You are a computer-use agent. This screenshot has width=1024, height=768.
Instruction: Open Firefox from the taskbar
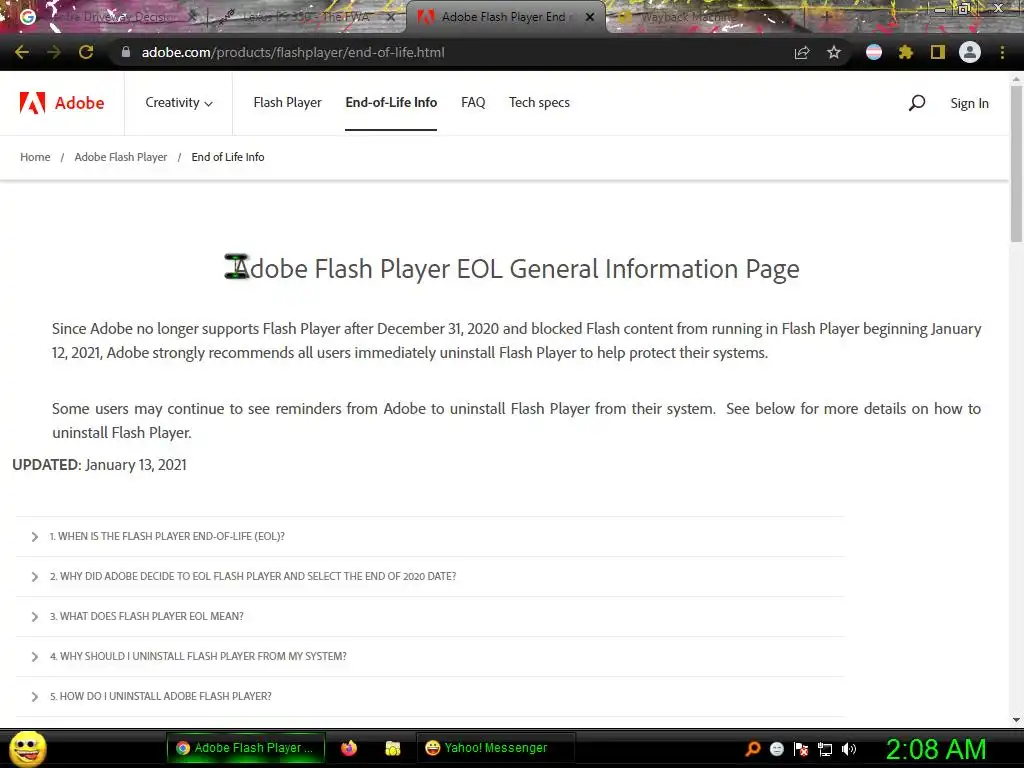coord(349,748)
